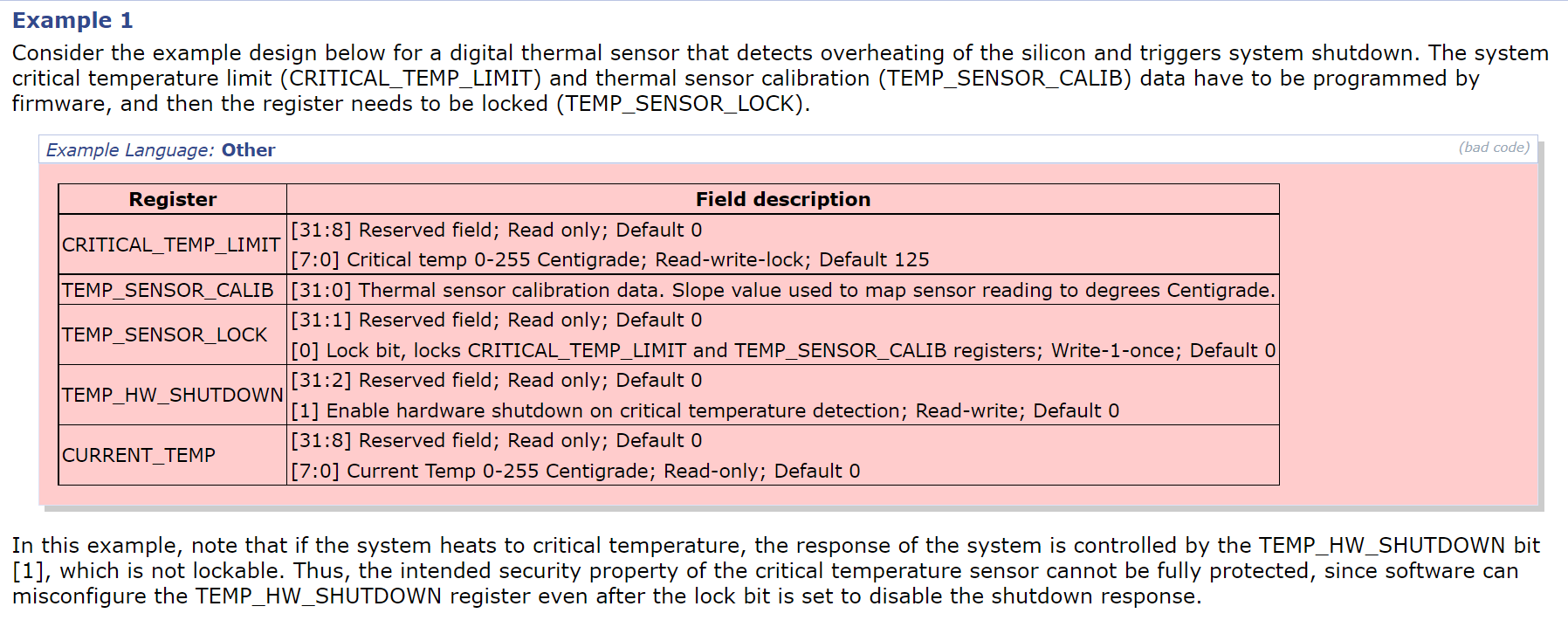Click the thermal sensor calibration data description
The width and height of the screenshot is (1568, 627).
[782, 290]
